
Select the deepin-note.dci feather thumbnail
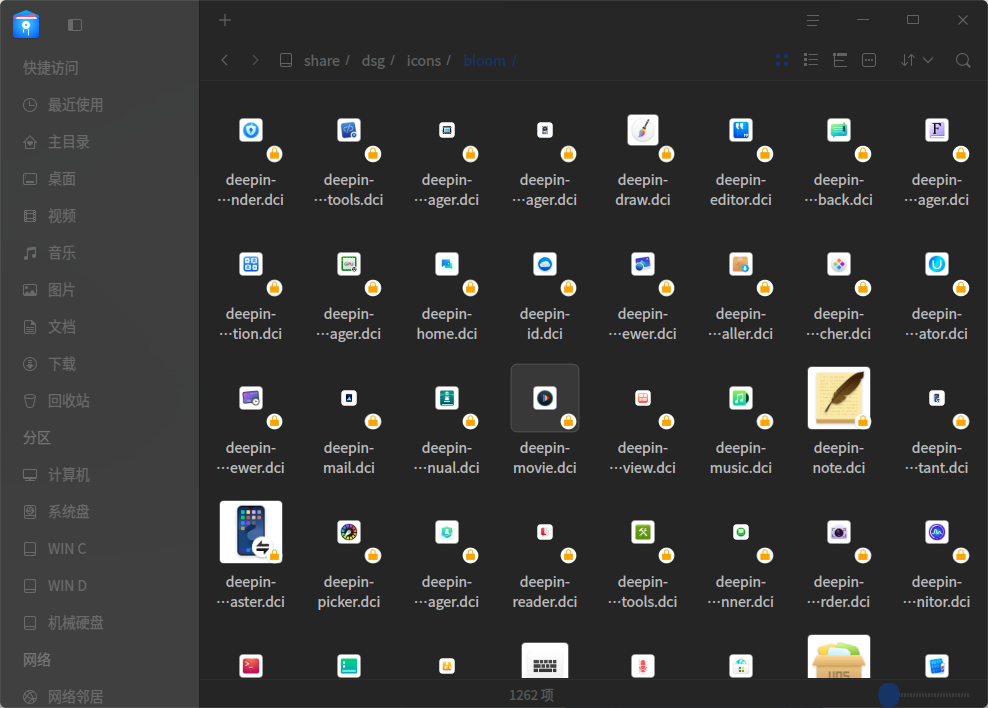pos(839,398)
